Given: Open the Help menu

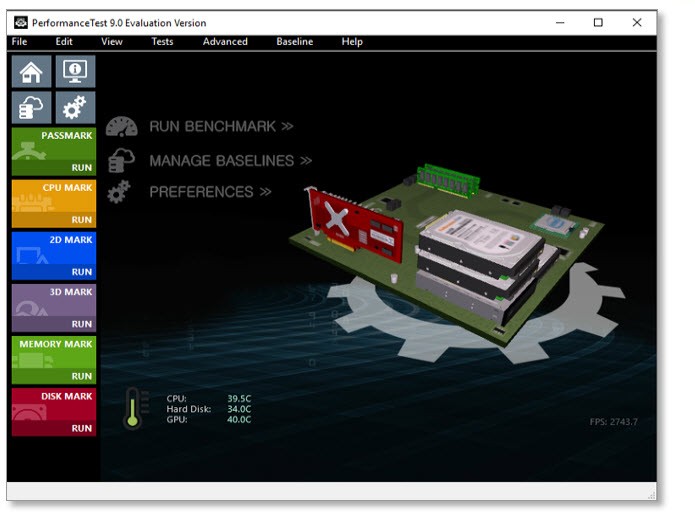Looking at the screenshot, I should pos(352,42).
